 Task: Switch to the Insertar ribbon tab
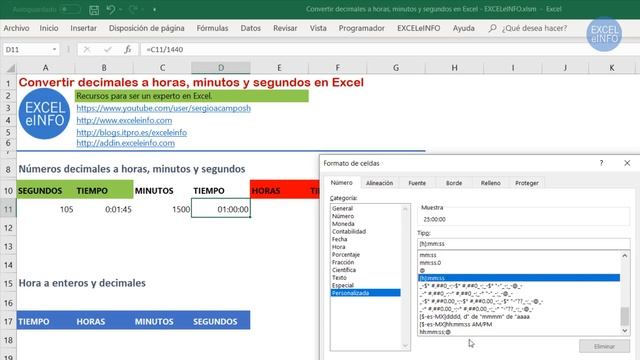[83, 28]
